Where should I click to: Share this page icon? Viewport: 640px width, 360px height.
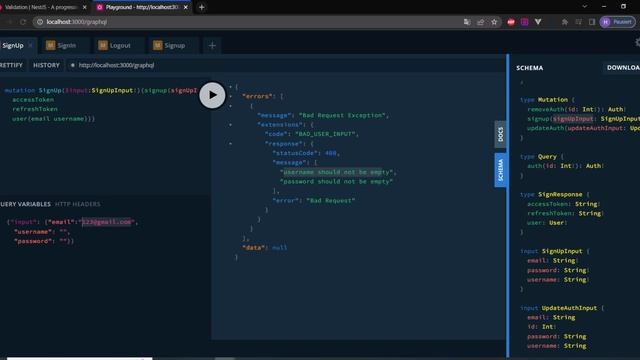tap(480, 22)
